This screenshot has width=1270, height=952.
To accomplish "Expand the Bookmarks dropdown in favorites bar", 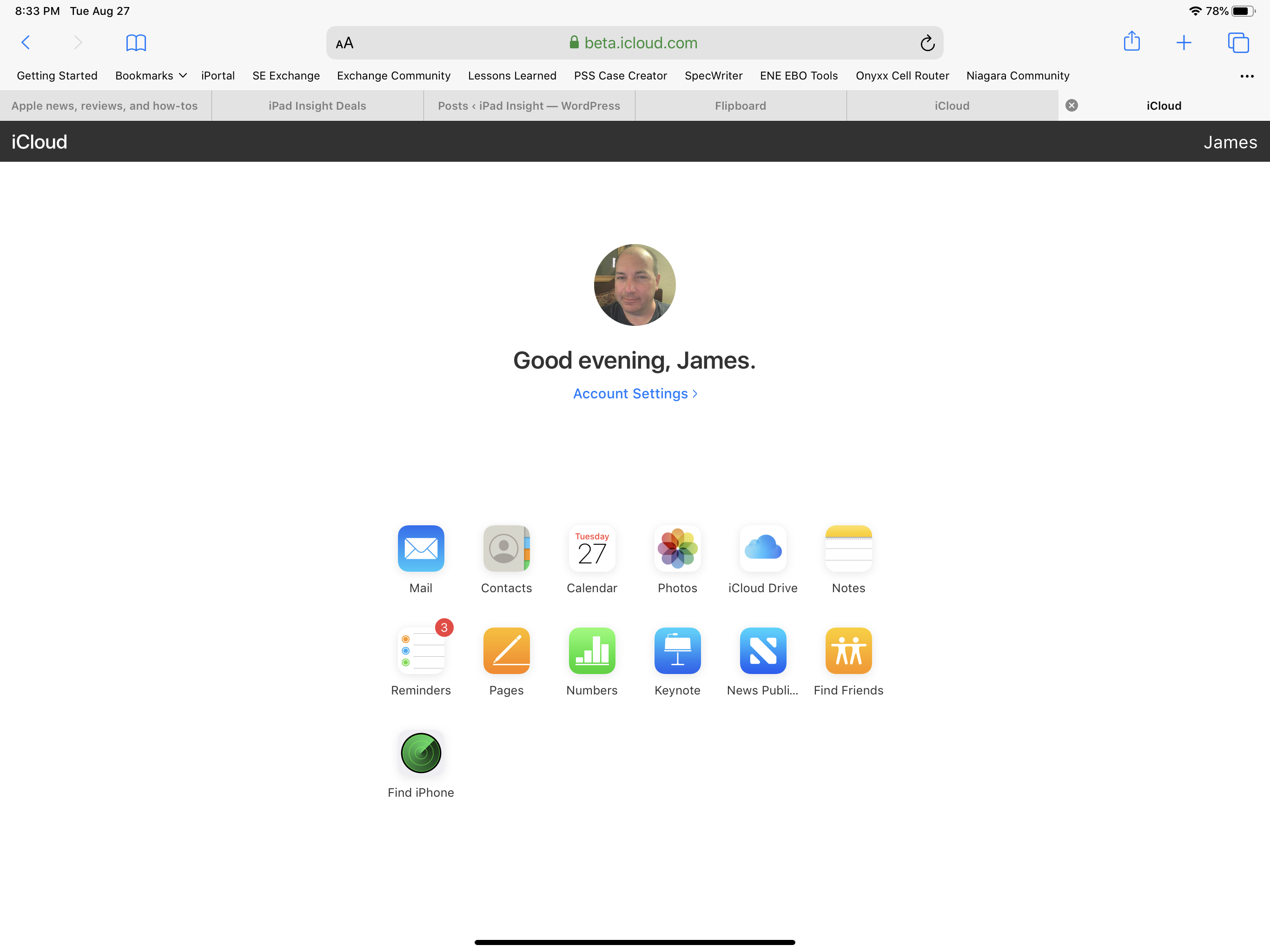I will tap(151, 75).
